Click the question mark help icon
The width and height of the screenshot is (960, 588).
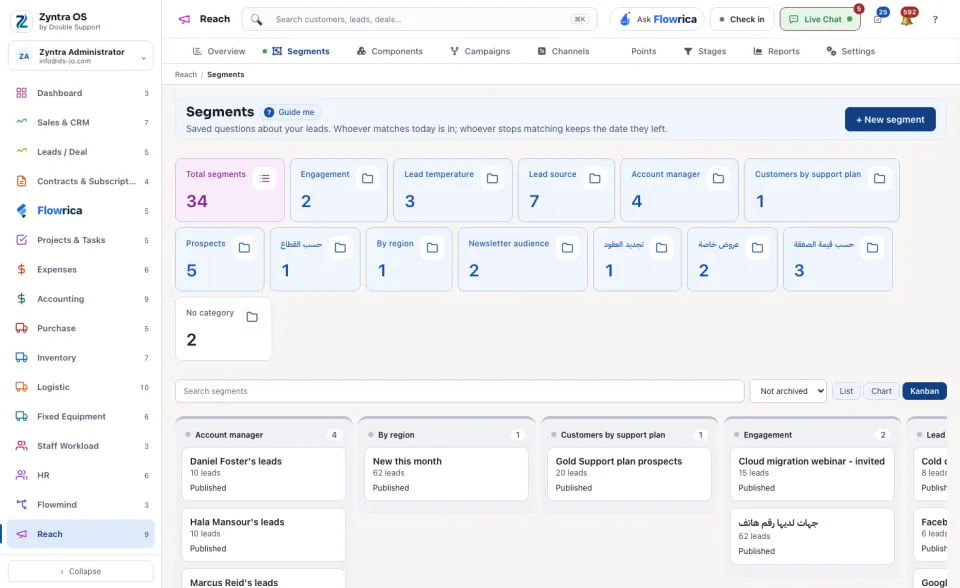click(935, 20)
